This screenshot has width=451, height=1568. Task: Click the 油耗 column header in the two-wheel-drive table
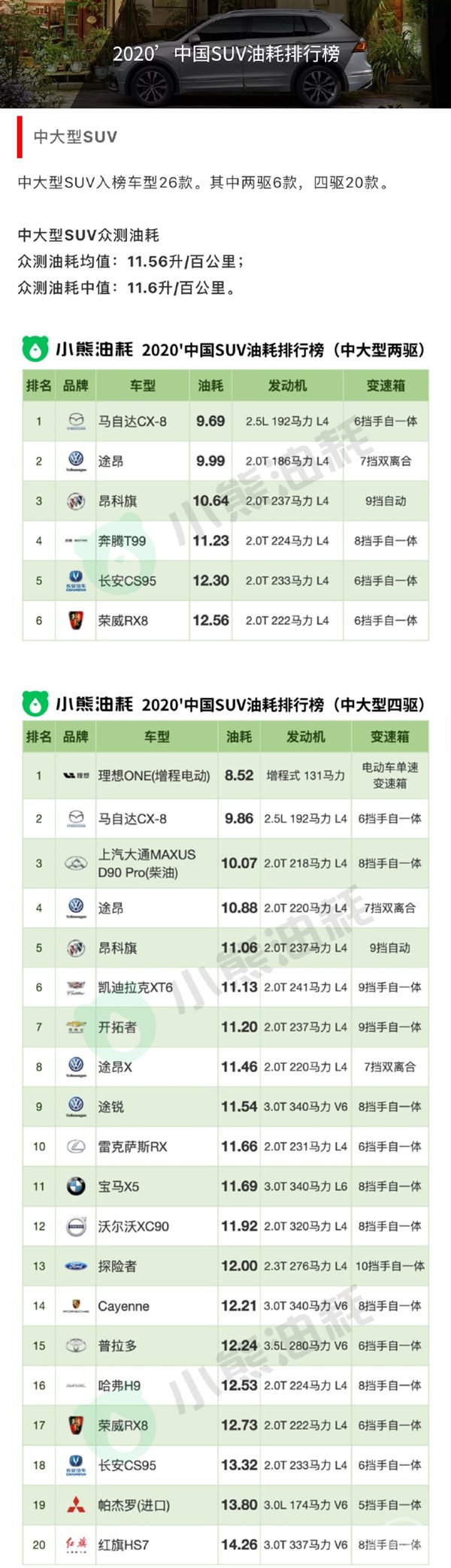coord(210,385)
